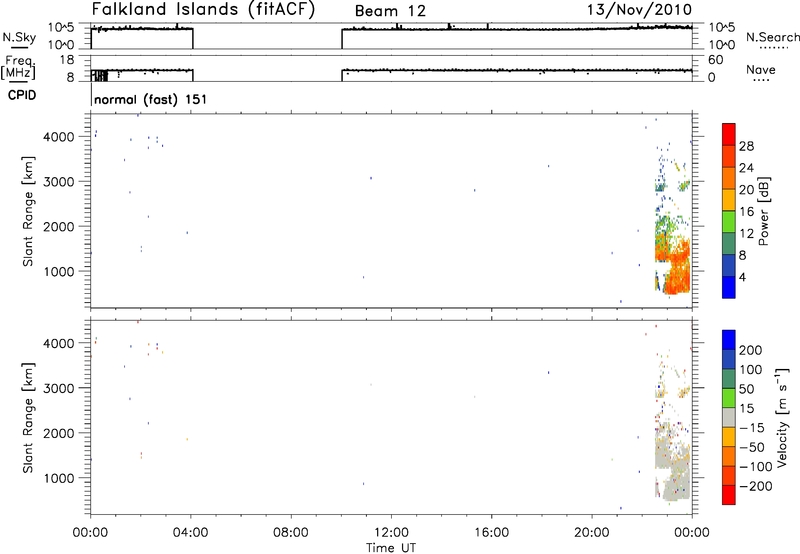Click the date '13/Nov/2010'
The height and width of the screenshot is (554, 800).
pyautogui.click(x=640, y=10)
